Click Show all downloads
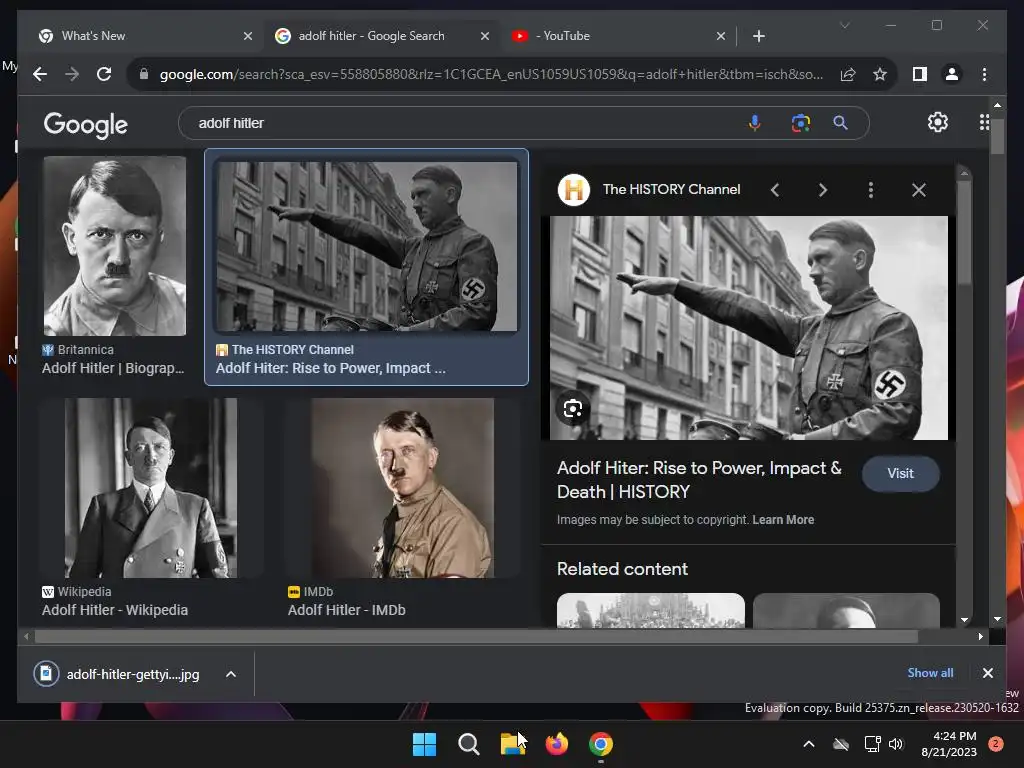Viewport: 1024px width, 768px height. tap(930, 673)
